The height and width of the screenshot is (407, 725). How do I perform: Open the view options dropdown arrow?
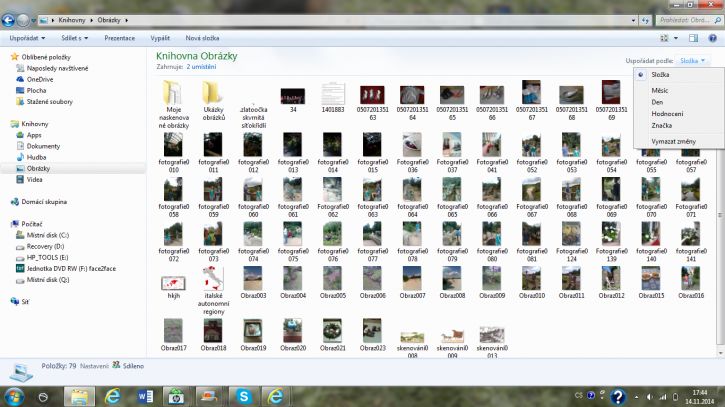click(676, 38)
